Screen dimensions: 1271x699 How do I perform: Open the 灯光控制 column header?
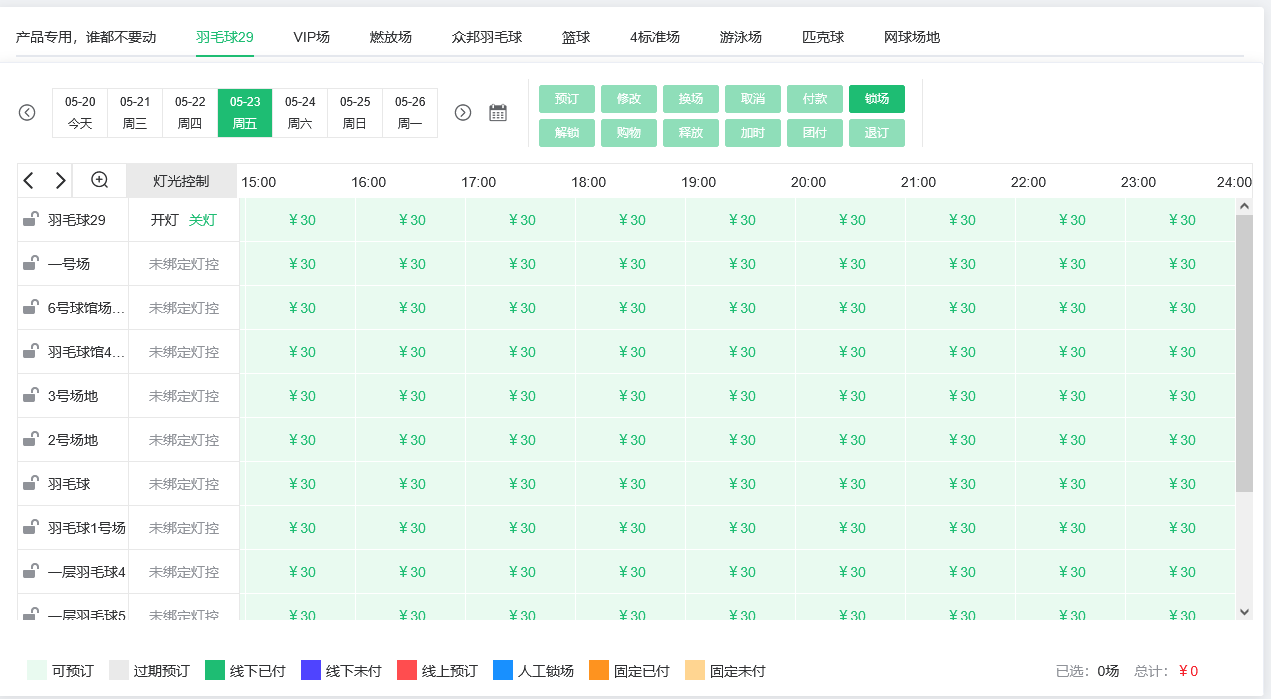point(181,181)
